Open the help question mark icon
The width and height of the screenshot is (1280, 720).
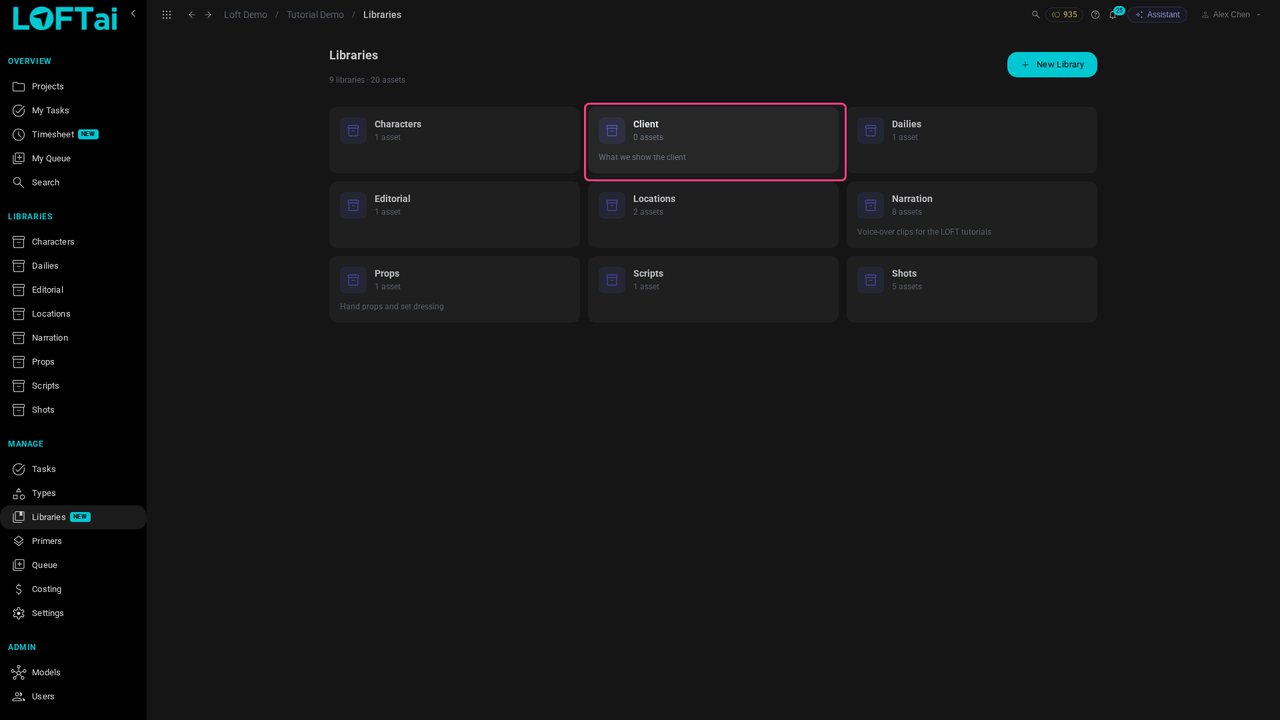click(1095, 15)
